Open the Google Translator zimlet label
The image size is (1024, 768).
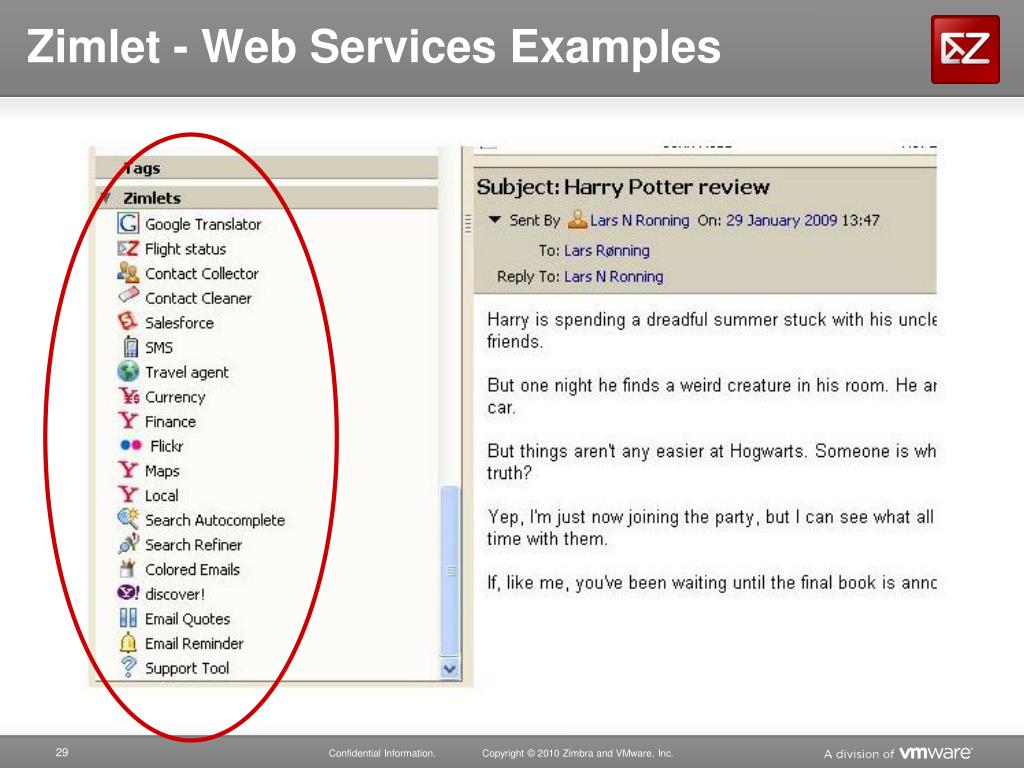(x=203, y=224)
